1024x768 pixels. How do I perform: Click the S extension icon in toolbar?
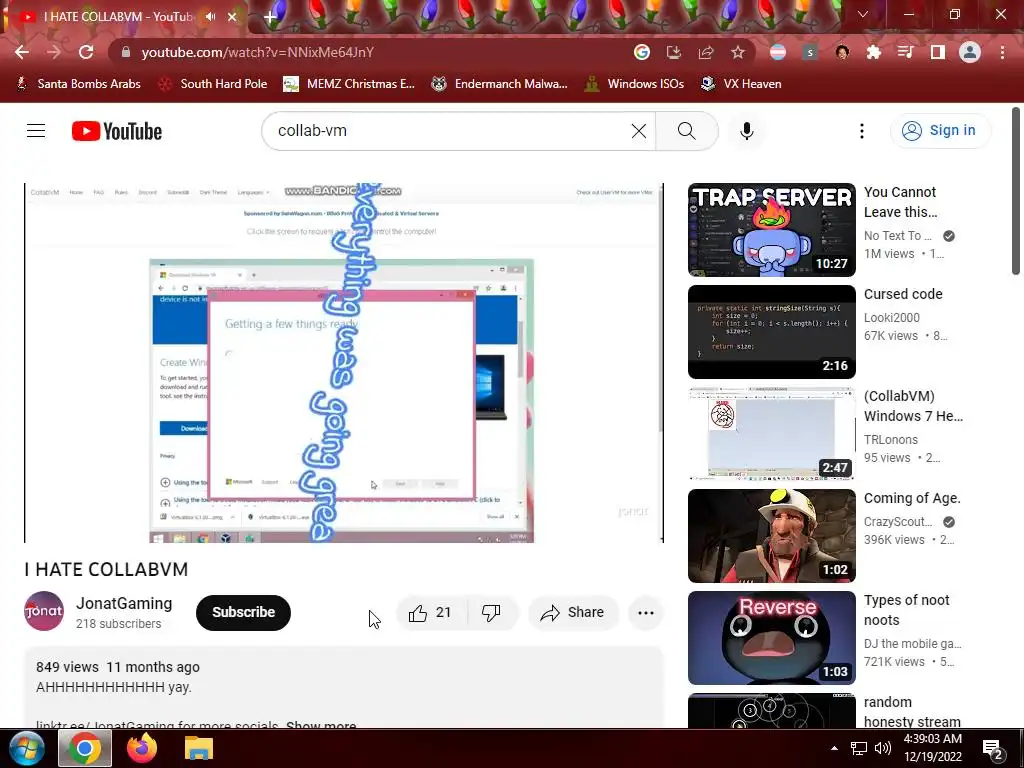810,52
